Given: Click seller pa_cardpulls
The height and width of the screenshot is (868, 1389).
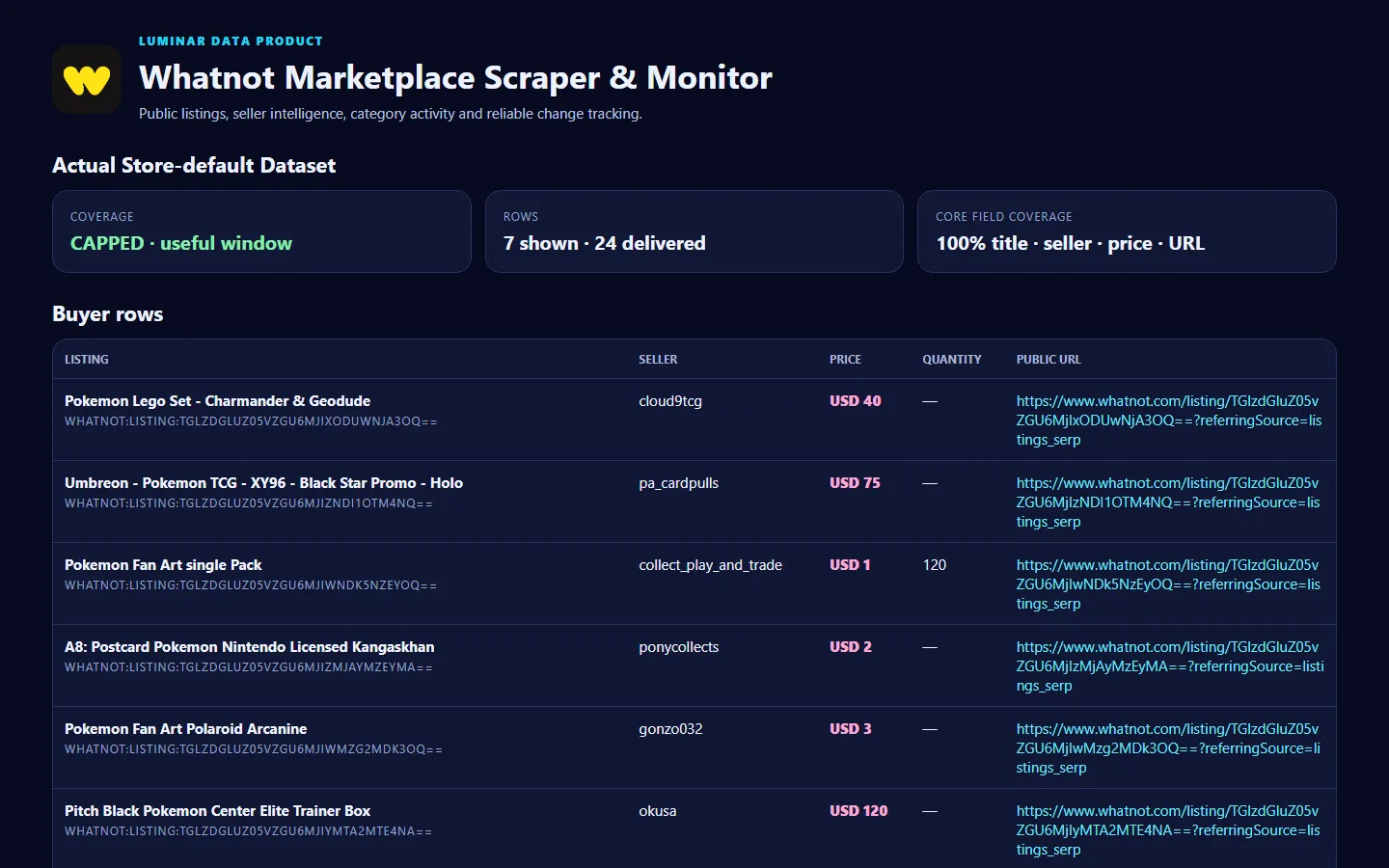Looking at the screenshot, I should pyautogui.click(x=678, y=483).
